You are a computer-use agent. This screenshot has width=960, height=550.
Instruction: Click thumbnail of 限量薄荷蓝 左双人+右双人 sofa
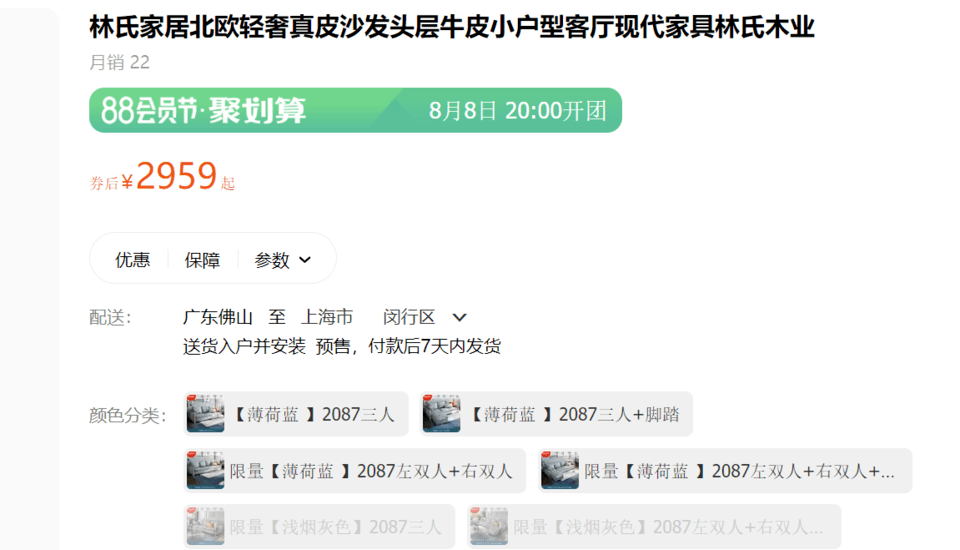pos(205,470)
